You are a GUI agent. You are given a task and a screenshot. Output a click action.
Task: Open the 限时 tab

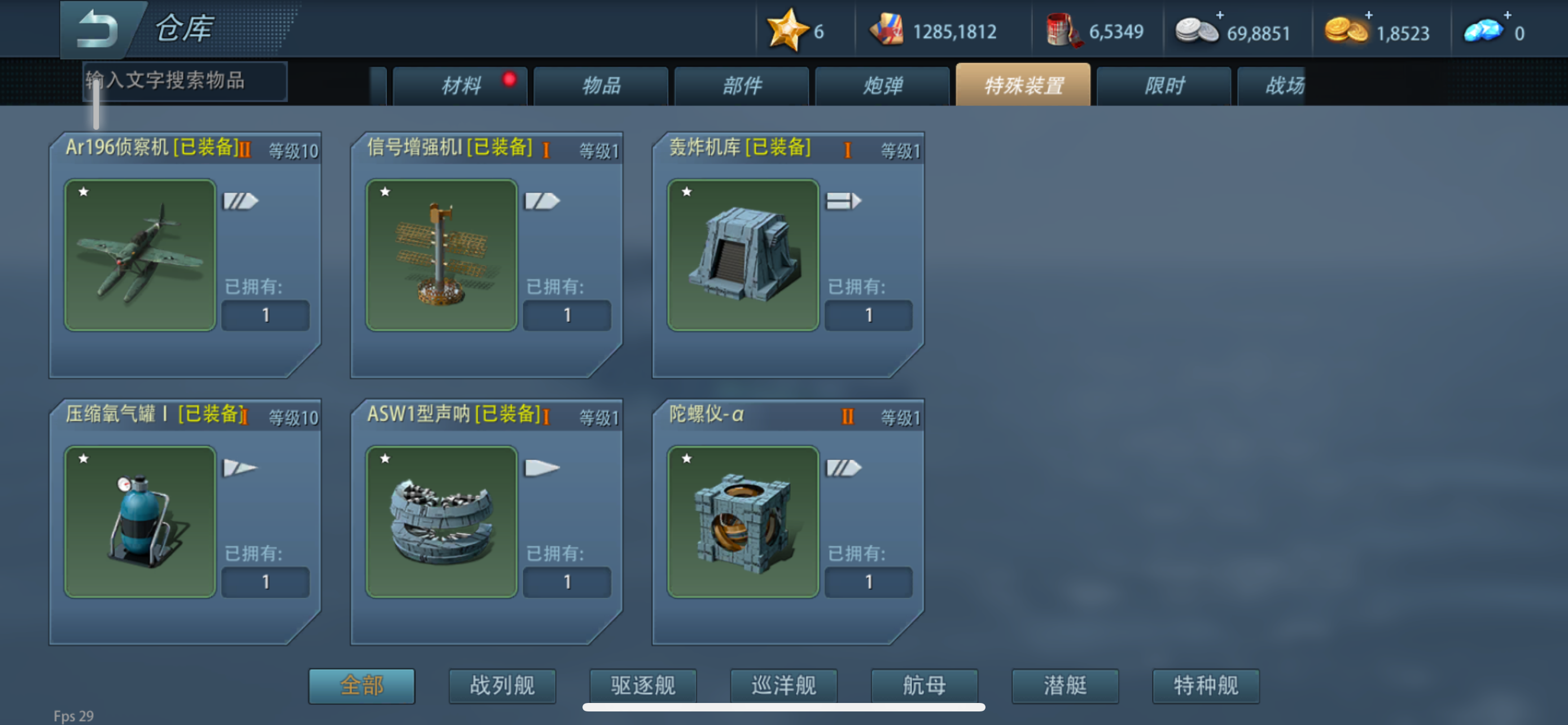click(x=1163, y=86)
